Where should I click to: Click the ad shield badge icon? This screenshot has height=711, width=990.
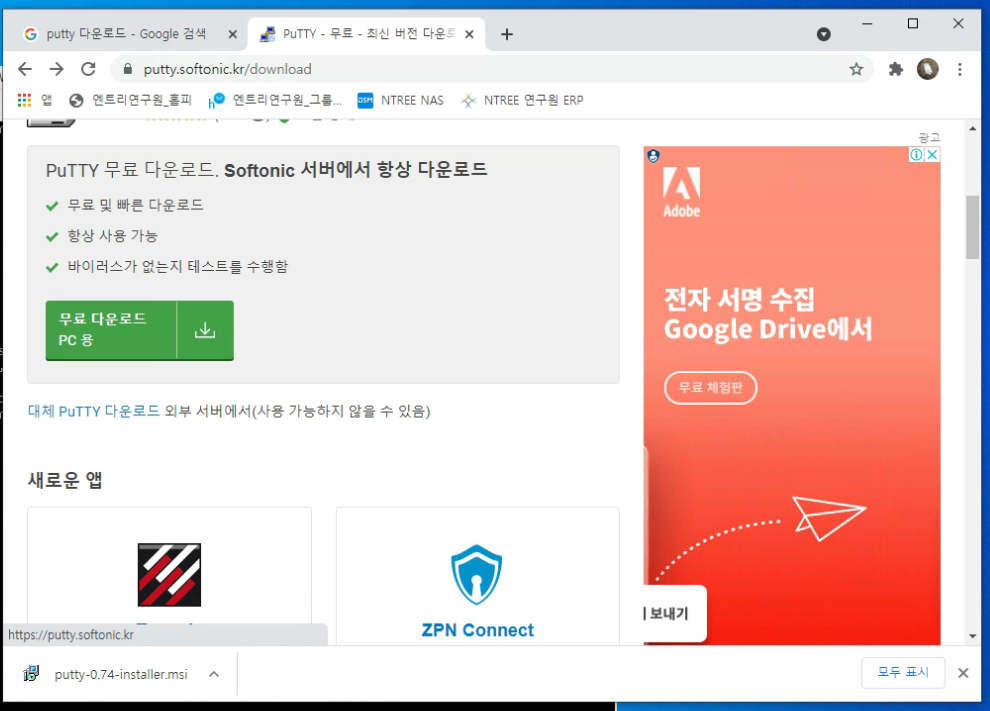pos(653,156)
